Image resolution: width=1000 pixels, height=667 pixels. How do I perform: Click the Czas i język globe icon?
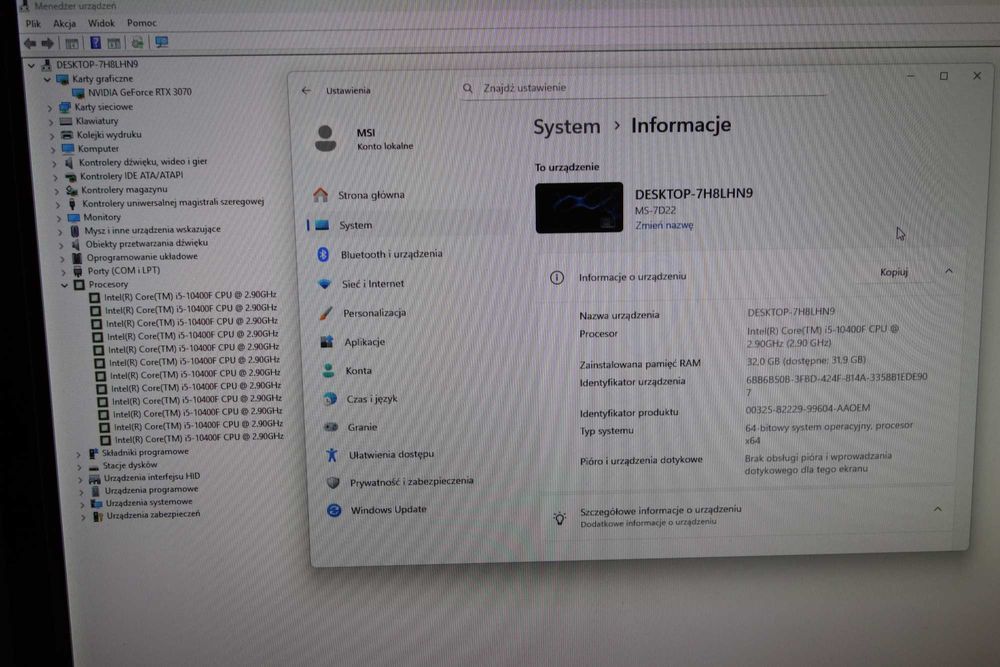330,399
